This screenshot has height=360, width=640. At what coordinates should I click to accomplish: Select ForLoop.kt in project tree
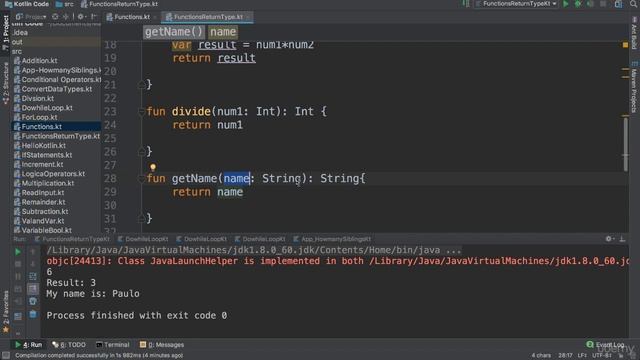pos(39,117)
